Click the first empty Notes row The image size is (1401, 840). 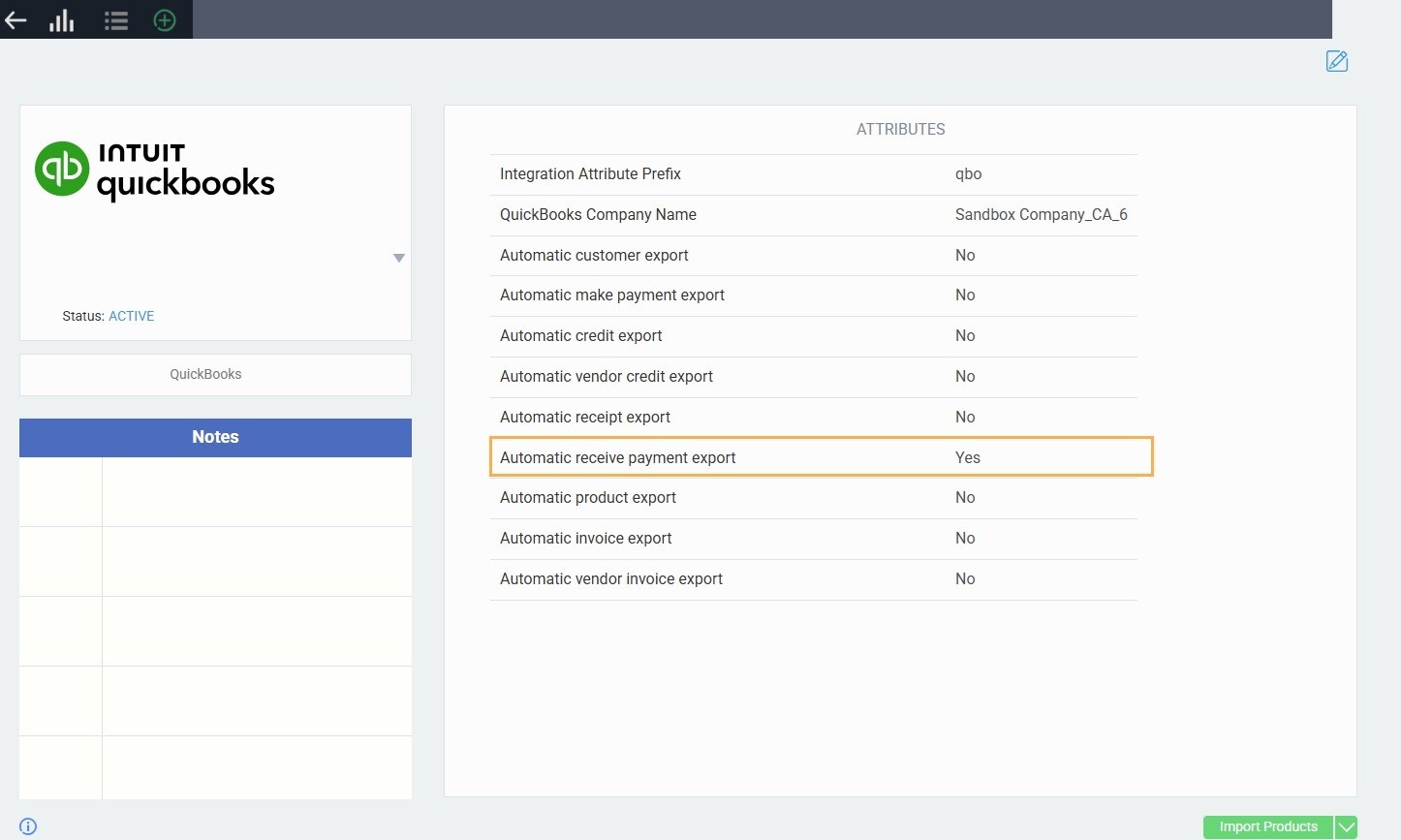click(x=256, y=492)
